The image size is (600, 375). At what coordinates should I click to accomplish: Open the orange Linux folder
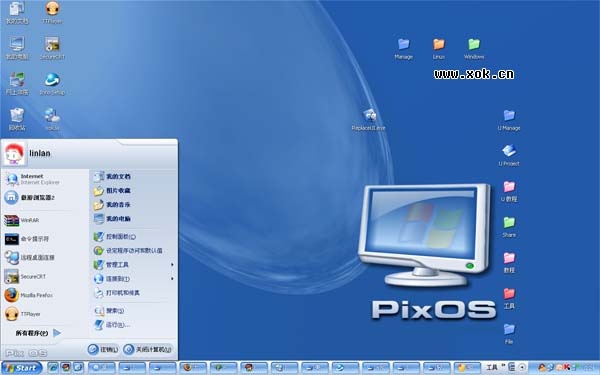click(439, 48)
